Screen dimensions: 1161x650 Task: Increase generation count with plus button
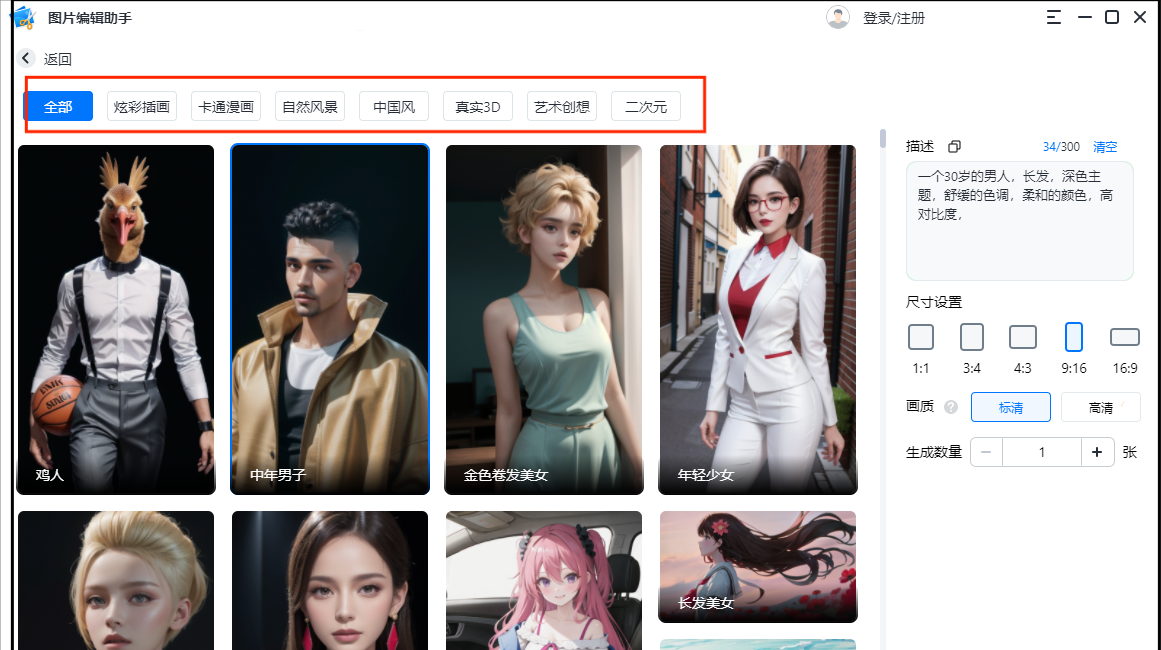pos(1097,452)
